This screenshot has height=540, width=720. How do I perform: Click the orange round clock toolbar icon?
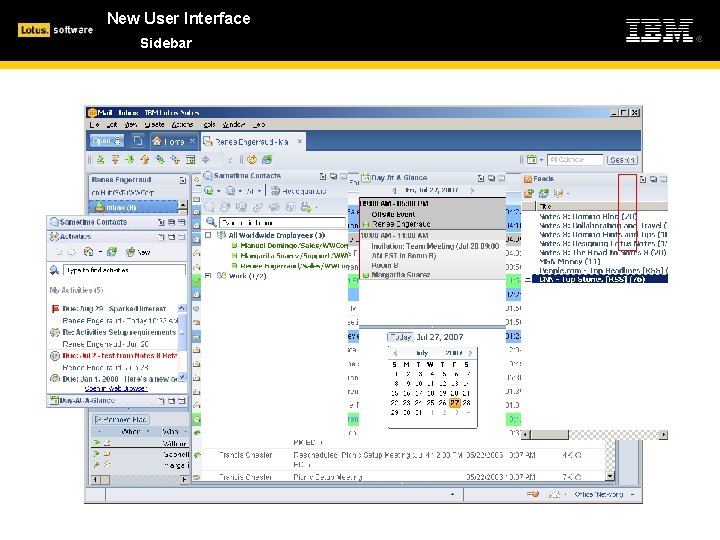[x=252, y=160]
